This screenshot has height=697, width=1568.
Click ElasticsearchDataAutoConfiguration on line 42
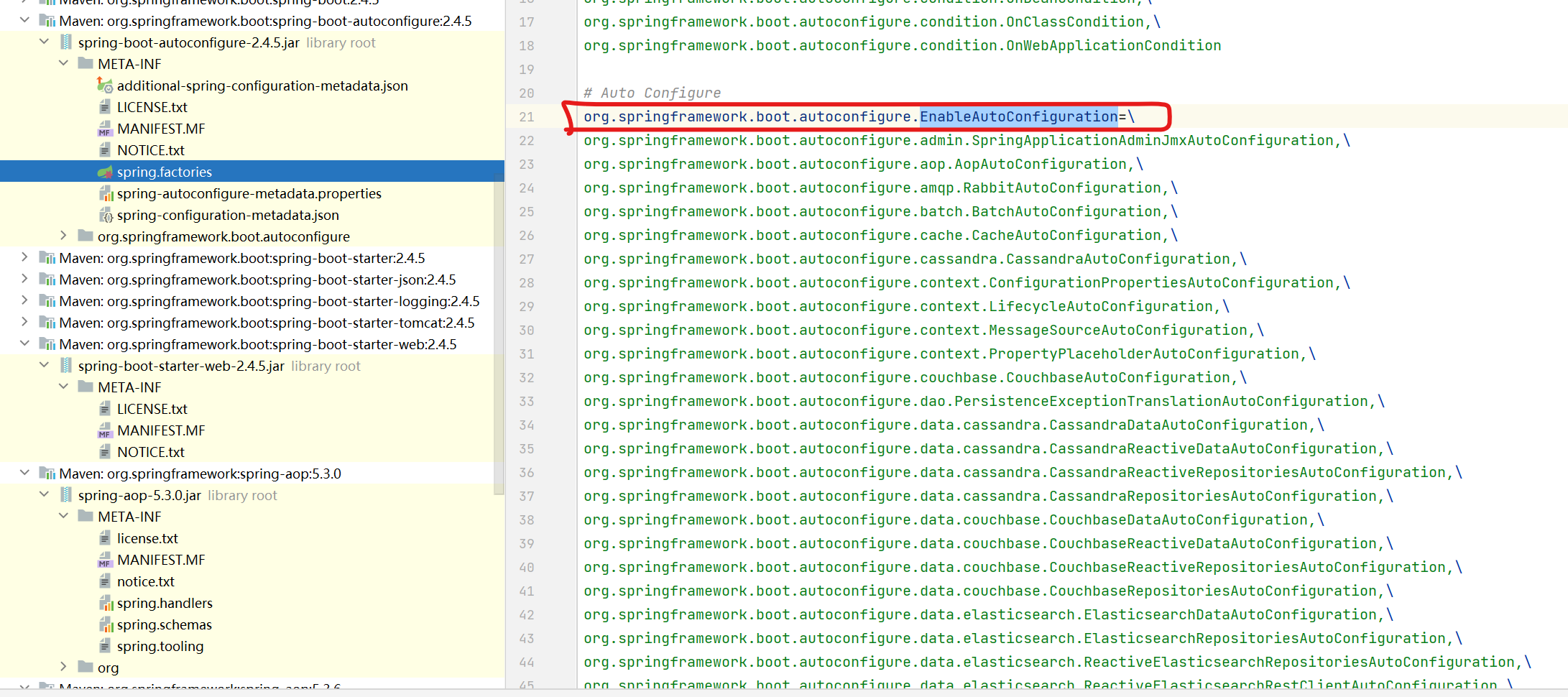coord(1230,614)
